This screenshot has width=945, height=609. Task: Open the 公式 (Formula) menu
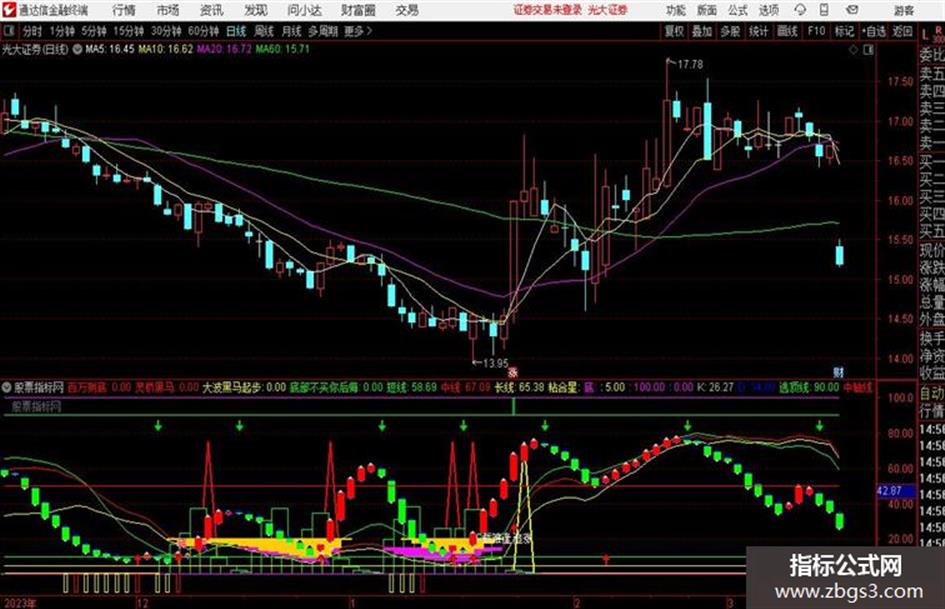click(738, 10)
